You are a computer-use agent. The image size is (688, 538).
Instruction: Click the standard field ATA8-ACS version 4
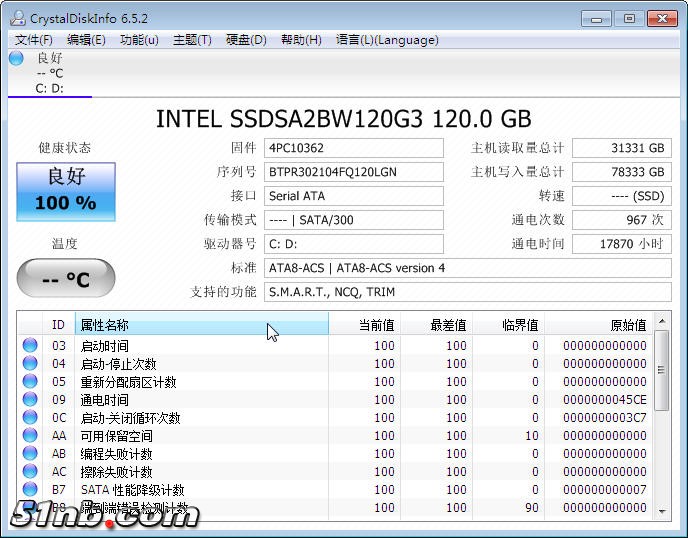(x=468, y=268)
